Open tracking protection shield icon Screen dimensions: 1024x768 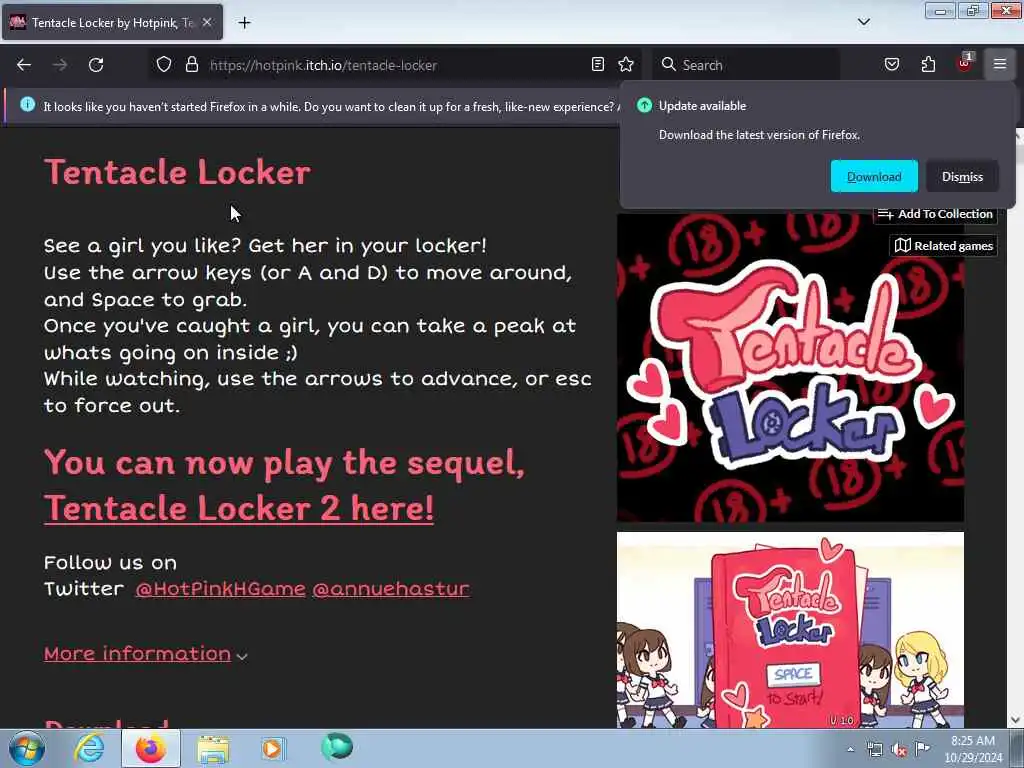[164, 65]
